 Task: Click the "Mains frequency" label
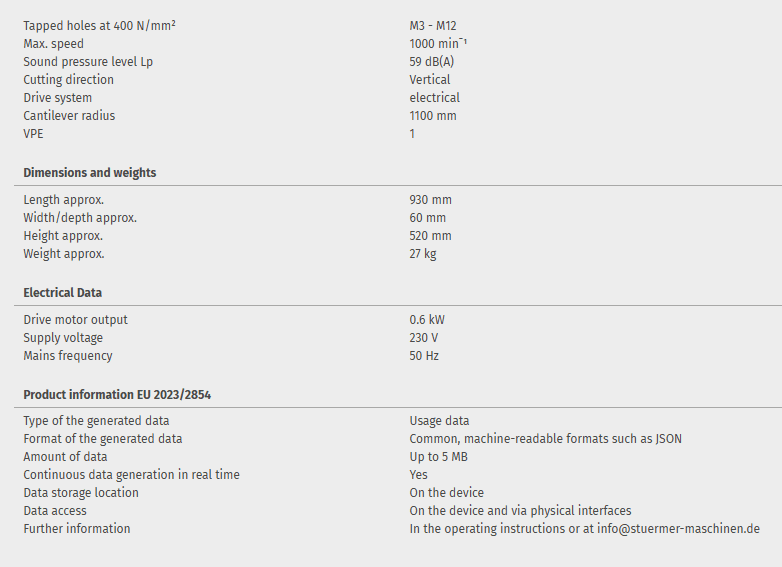coord(68,356)
